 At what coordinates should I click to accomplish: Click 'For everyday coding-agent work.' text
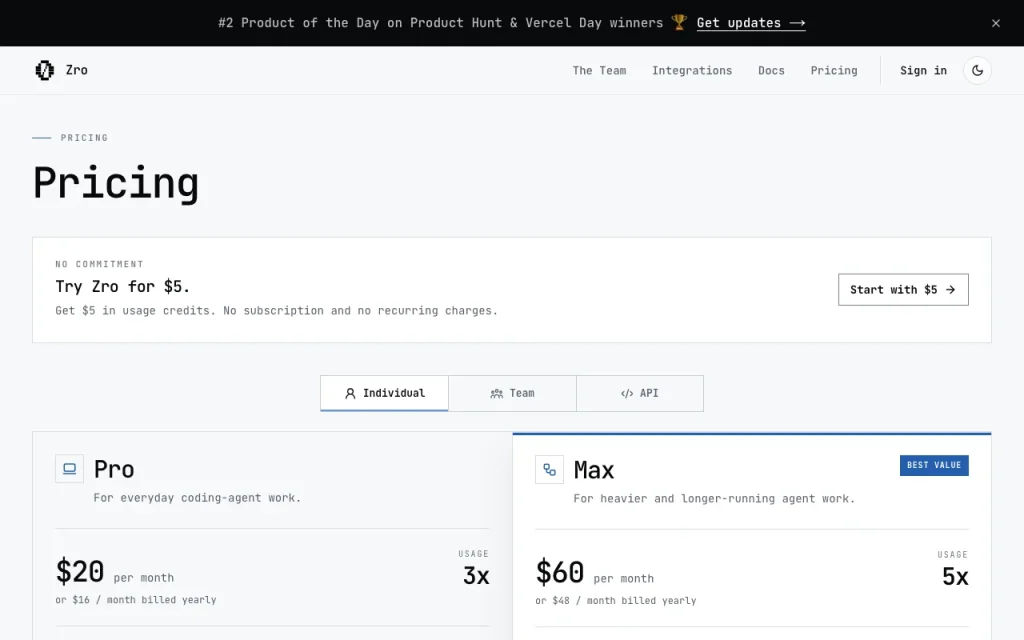coord(197,498)
